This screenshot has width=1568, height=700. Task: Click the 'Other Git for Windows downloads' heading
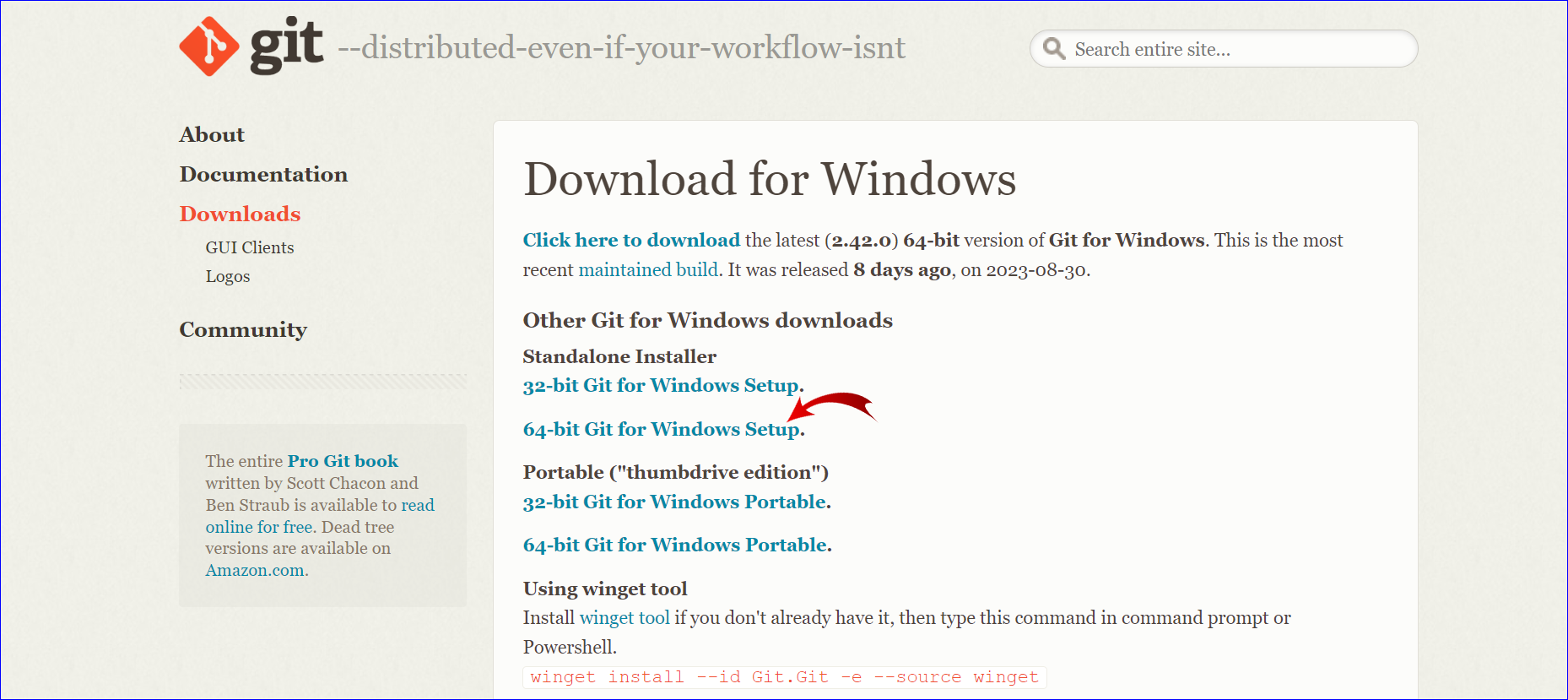pos(708,321)
